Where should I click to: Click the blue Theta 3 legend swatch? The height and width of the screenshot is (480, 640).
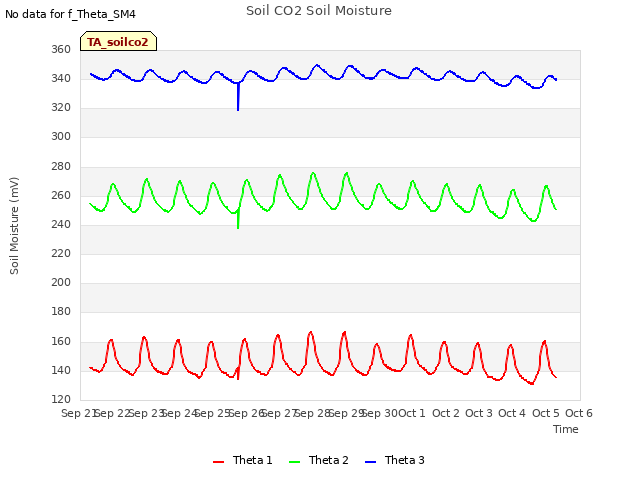point(371,462)
